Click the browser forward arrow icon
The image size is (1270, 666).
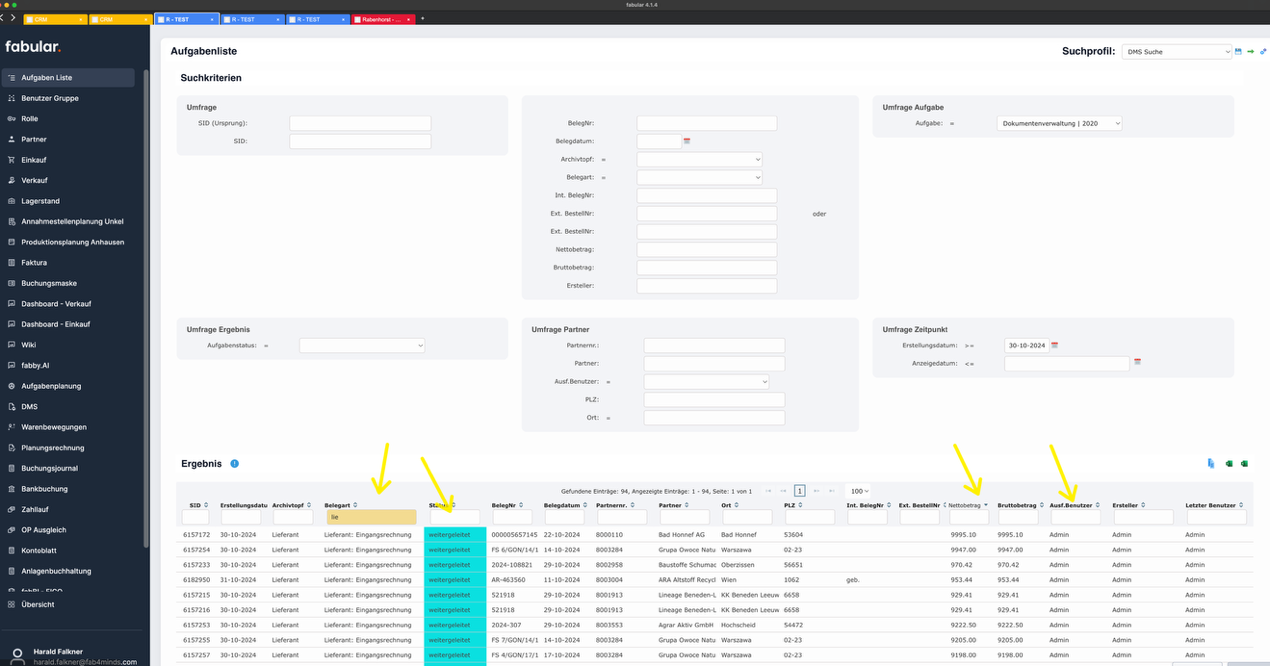pyautogui.click(x=12, y=18)
